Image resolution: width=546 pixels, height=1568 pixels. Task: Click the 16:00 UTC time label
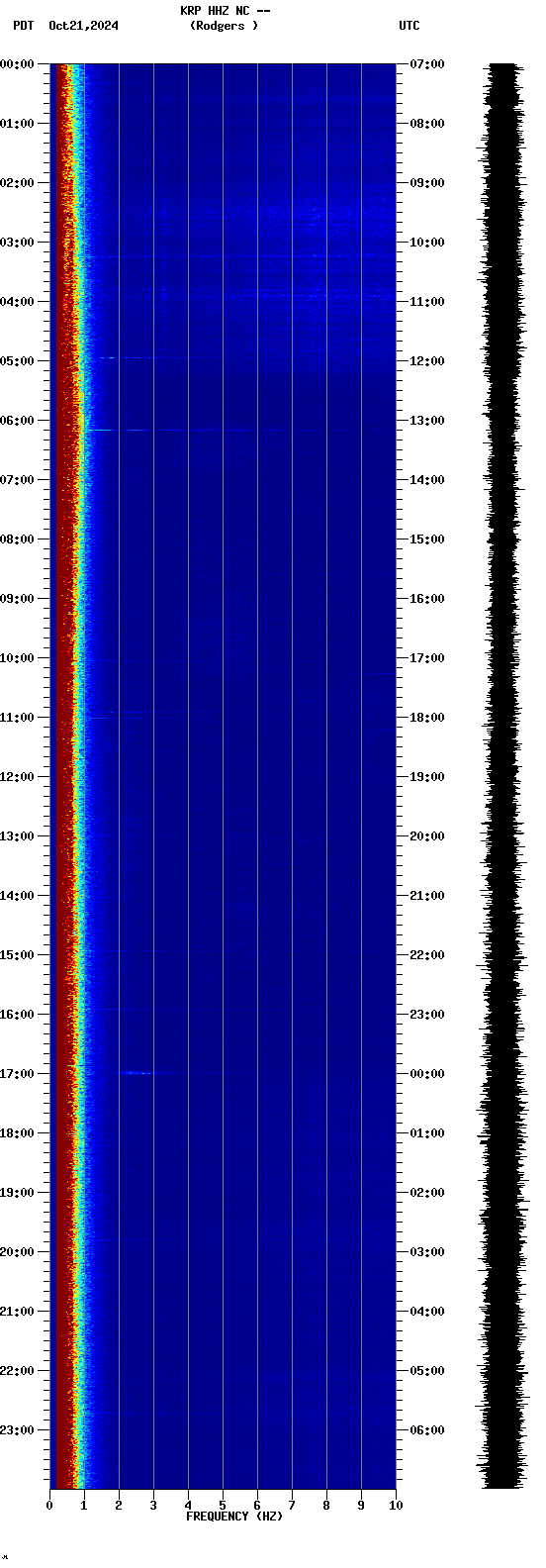pos(427,599)
